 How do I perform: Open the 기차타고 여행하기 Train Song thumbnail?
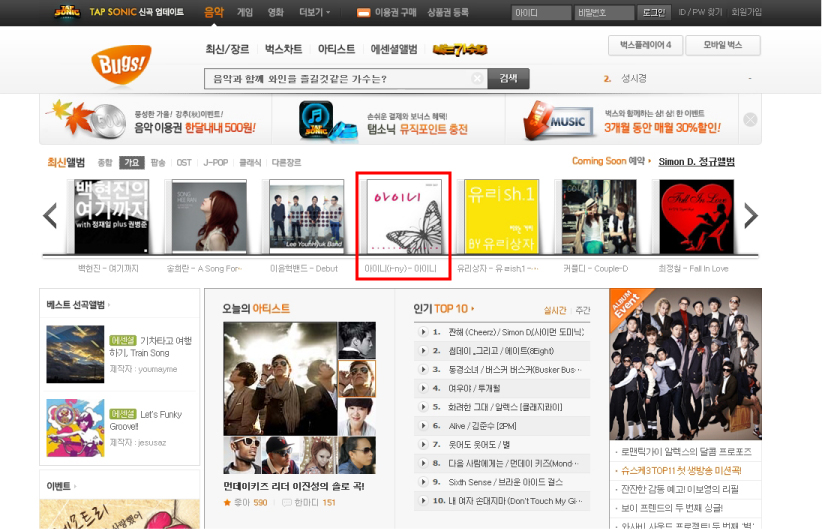(x=75, y=354)
